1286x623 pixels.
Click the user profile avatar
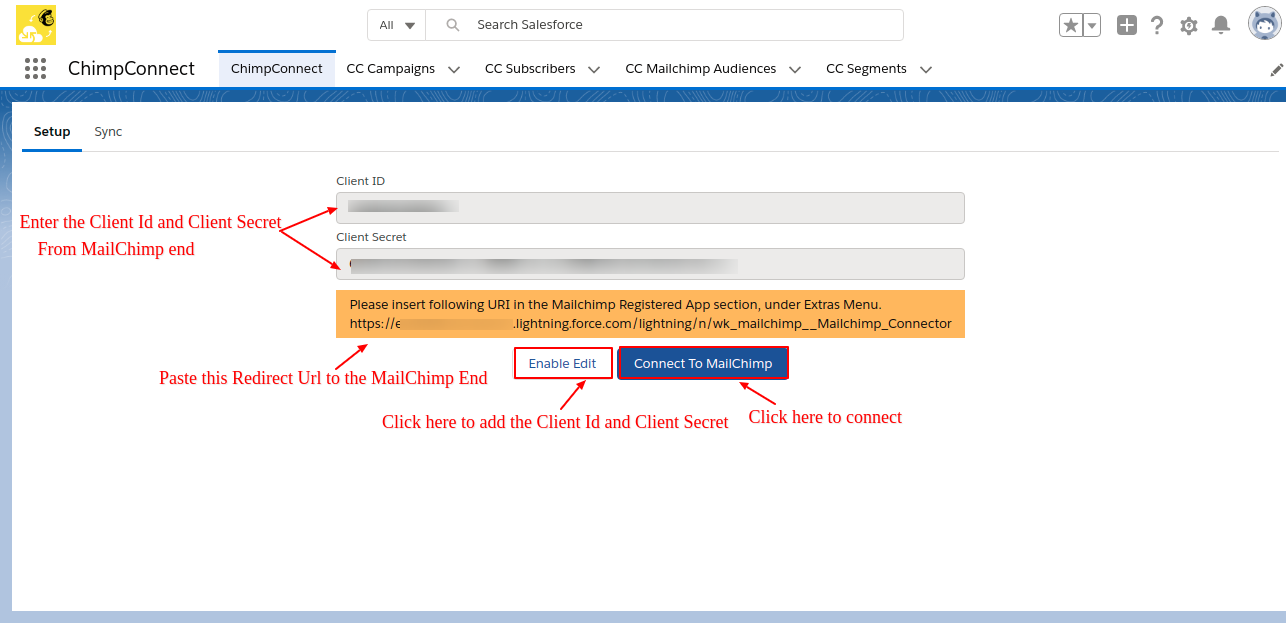1264,24
